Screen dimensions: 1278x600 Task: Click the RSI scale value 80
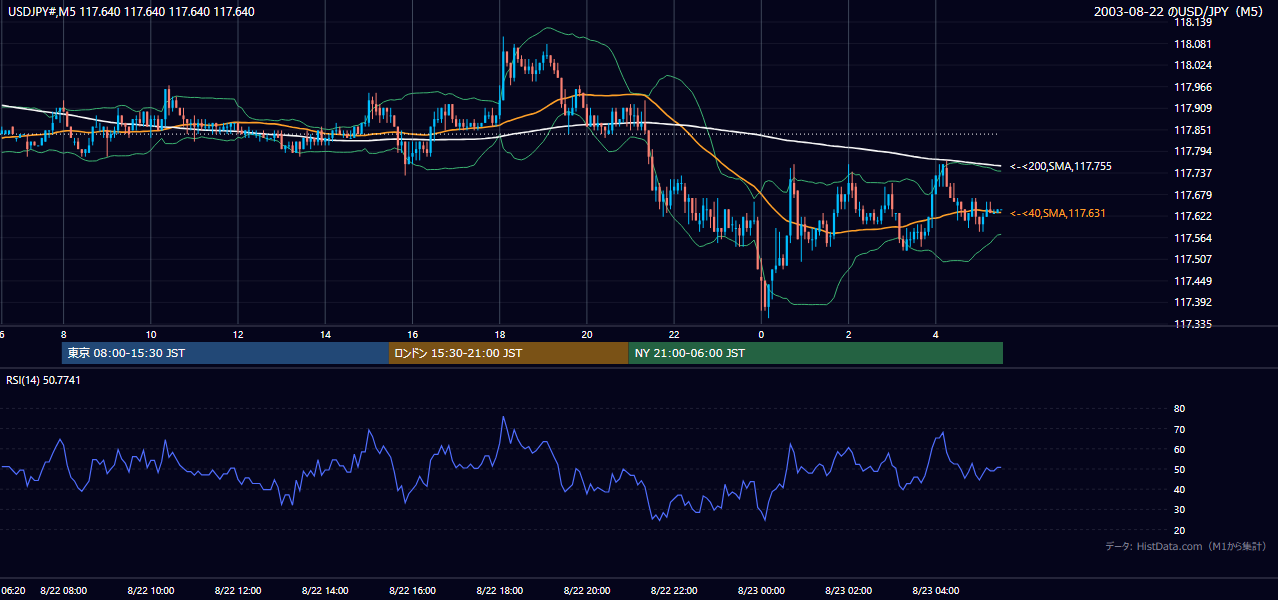coord(1179,409)
